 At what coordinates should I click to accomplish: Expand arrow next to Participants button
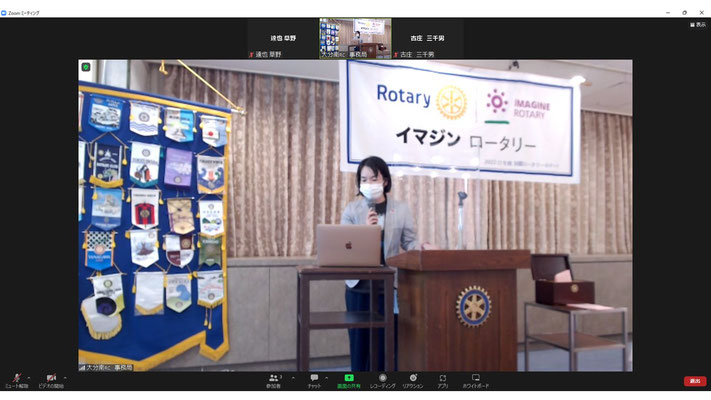(x=293, y=378)
